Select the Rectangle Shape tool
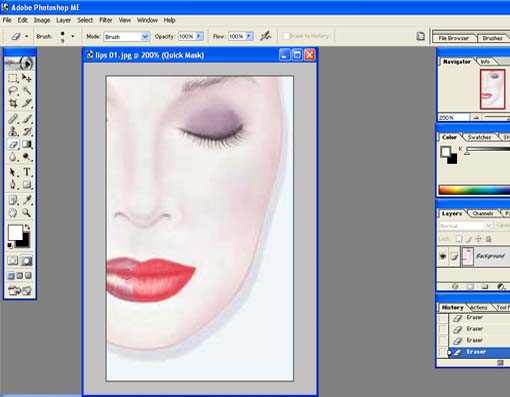Screen dimensions: 510x397 click(27, 184)
